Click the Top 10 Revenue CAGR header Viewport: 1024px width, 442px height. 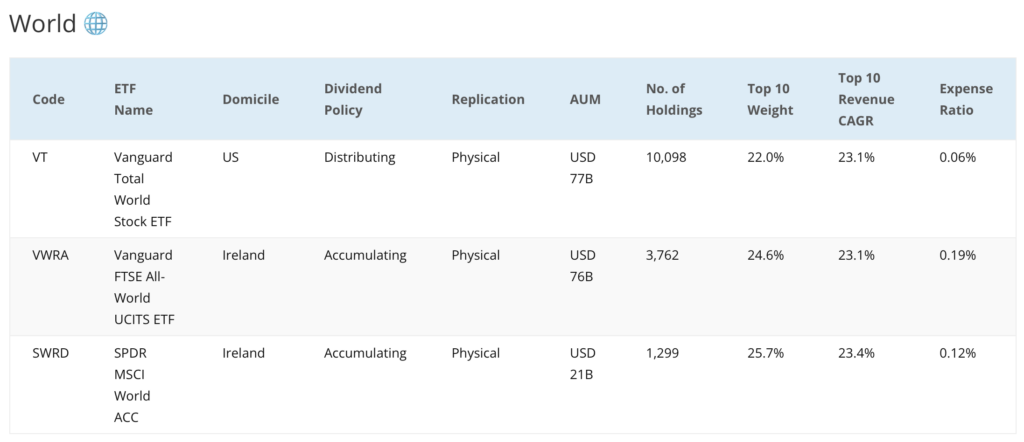(x=867, y=99)
